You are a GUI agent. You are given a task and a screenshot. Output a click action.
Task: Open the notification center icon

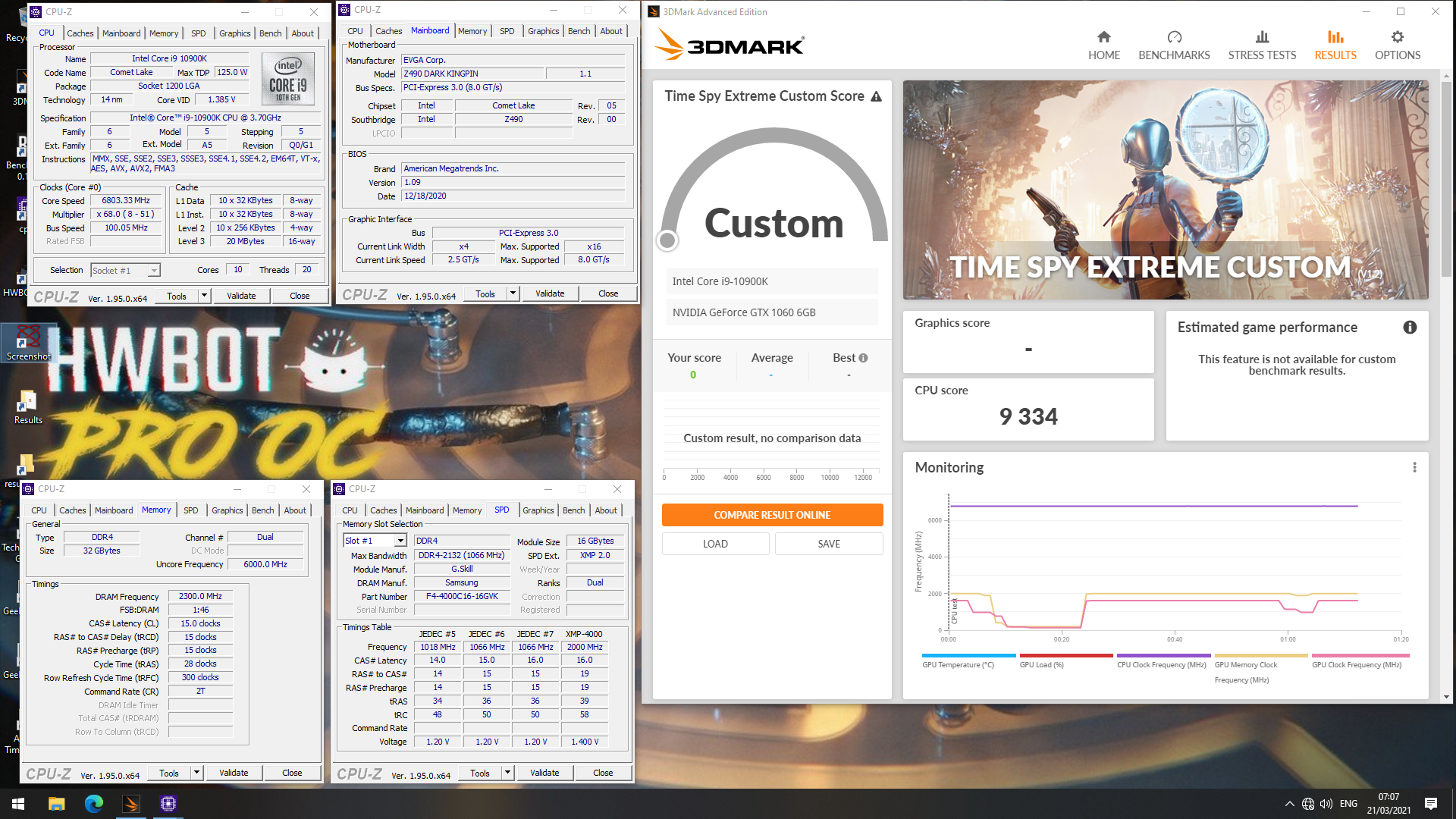tap(1431, 804)
